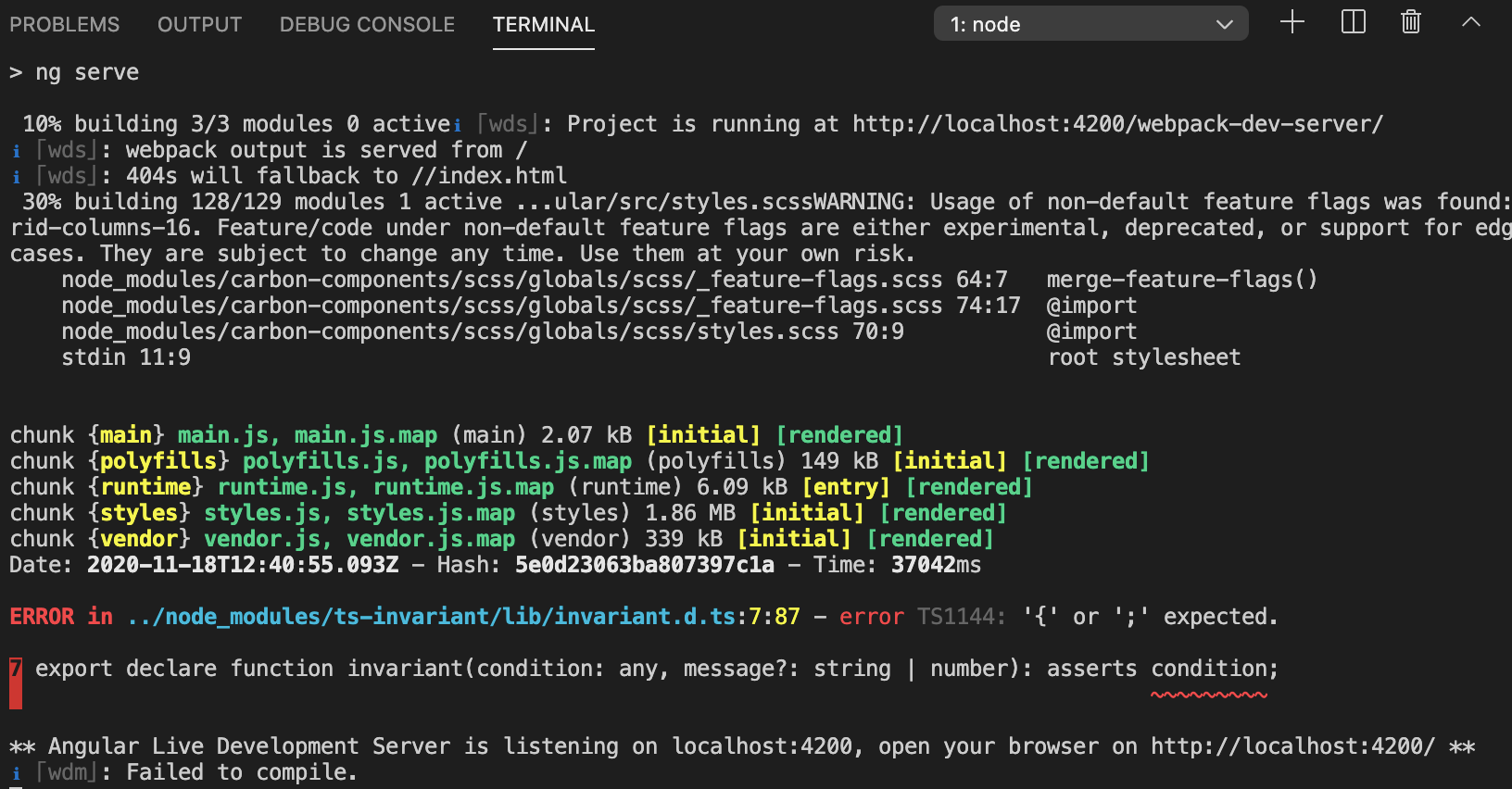Click the '{vendor}' chunk name
This screenshot has width=1512, height=789.
pyautogui.click(x=139, y=539)
